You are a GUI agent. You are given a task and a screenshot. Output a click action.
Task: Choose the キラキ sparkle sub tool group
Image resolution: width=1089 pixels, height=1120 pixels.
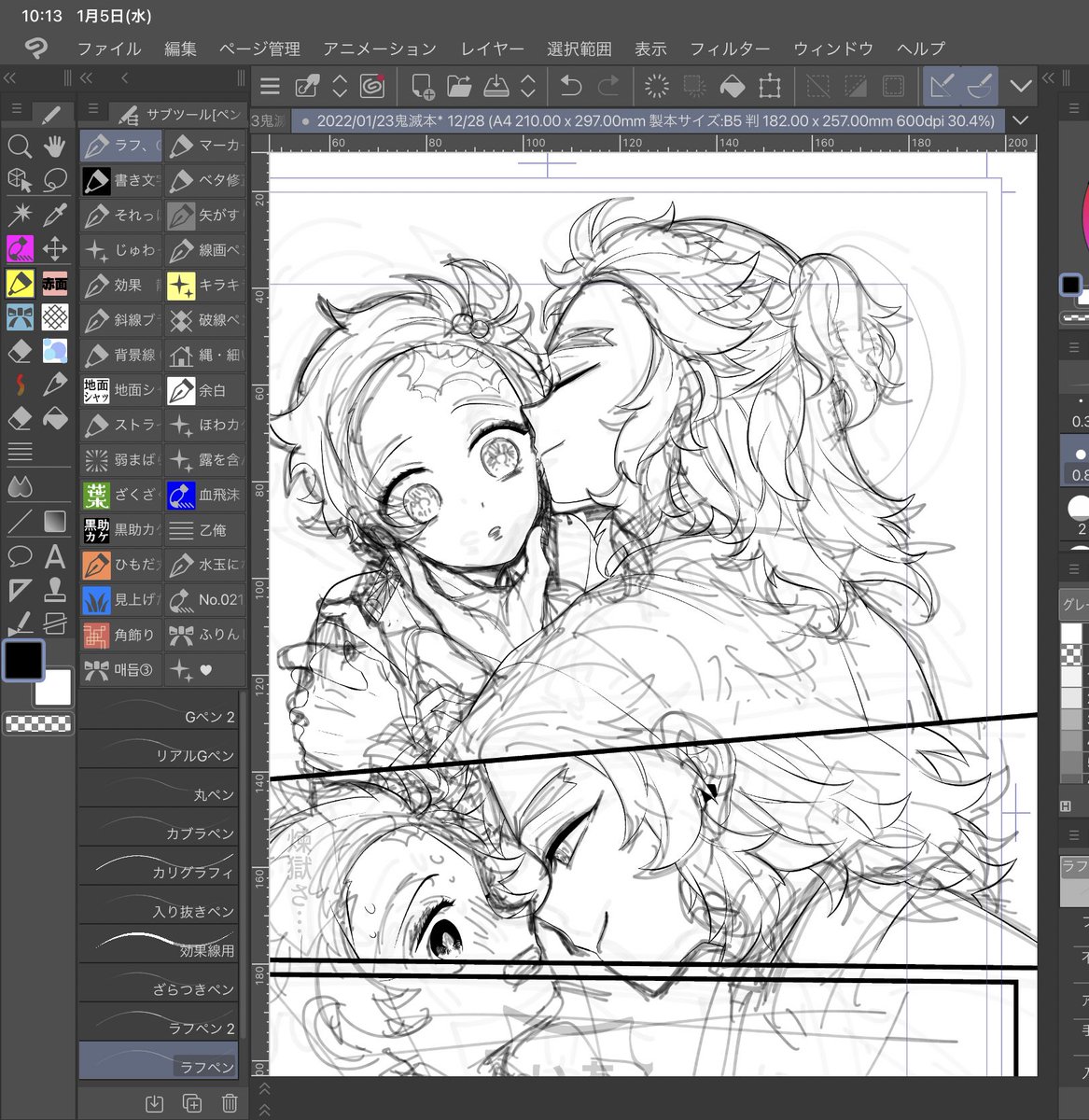click(206, 286)
